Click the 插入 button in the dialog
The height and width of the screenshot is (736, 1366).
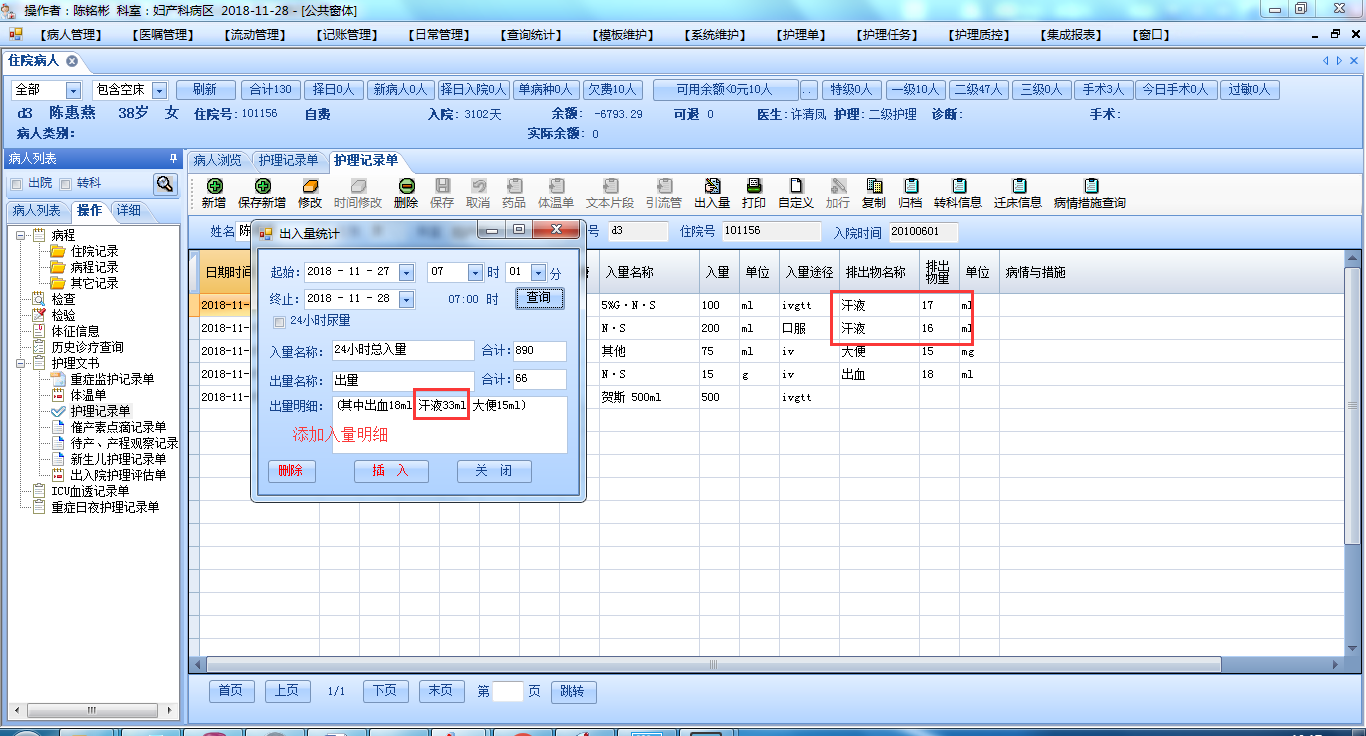point(391,471)
